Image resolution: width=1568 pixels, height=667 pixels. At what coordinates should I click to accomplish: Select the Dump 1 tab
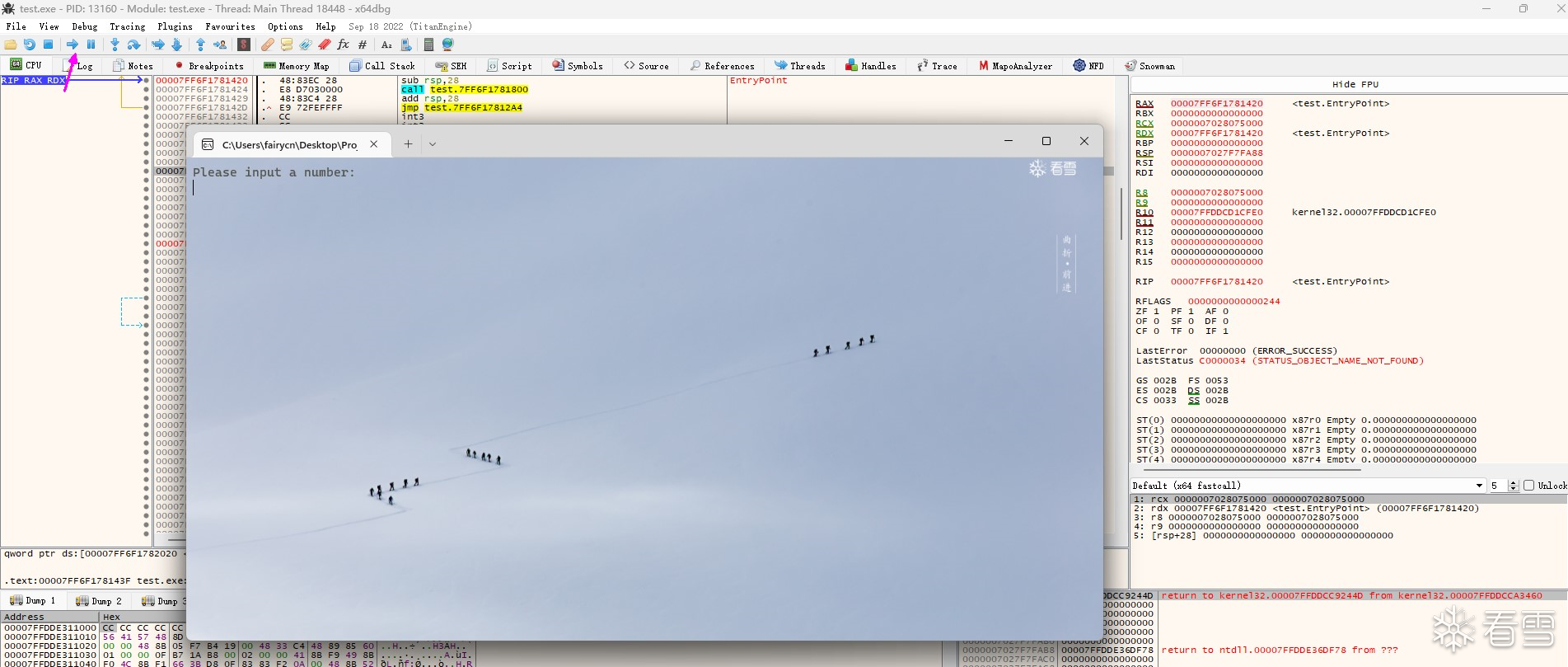tap(33, 601)
